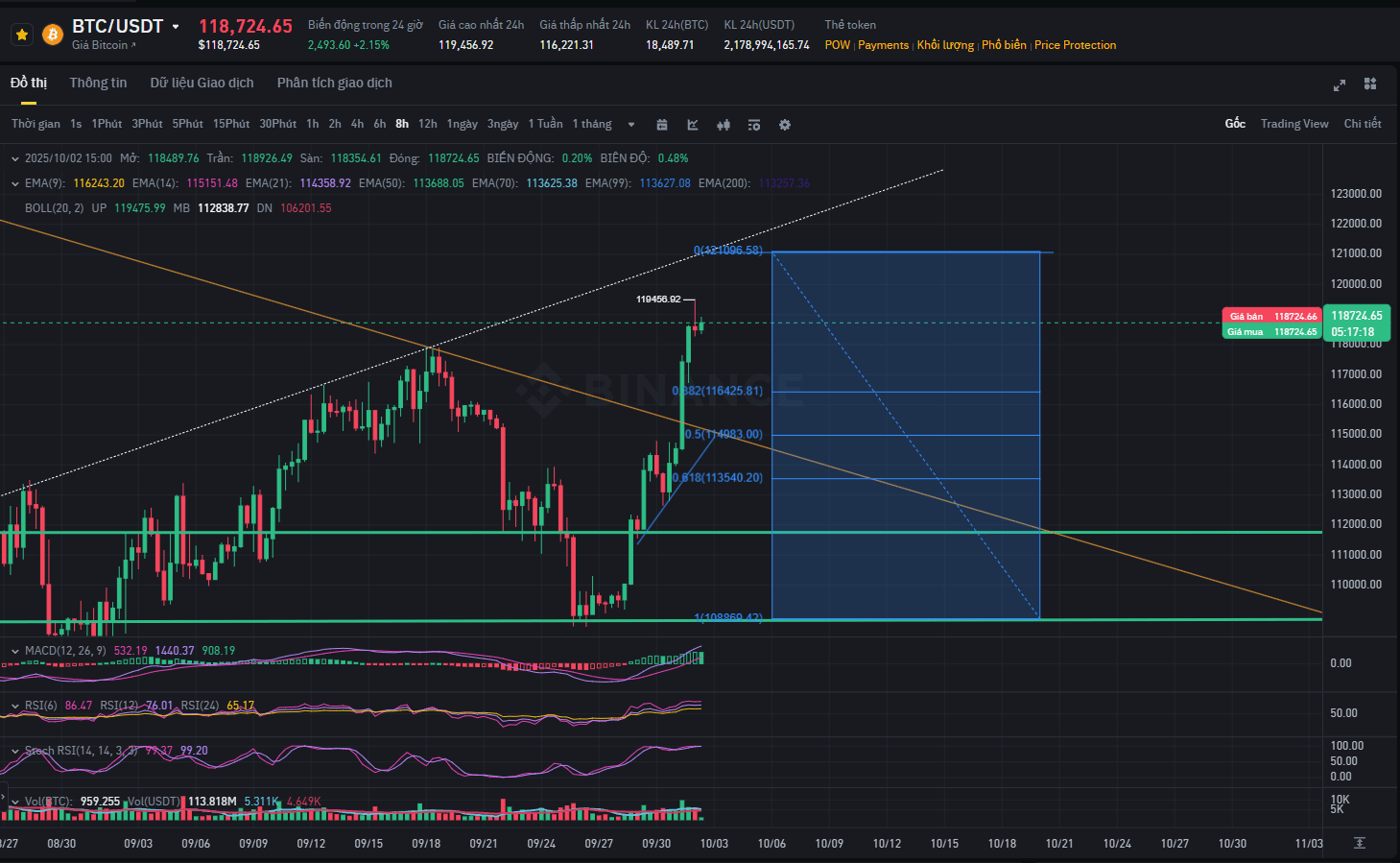Switch to the 'Thông tin' tab
Screen dimensions: 1400x863
pos(98,83)
